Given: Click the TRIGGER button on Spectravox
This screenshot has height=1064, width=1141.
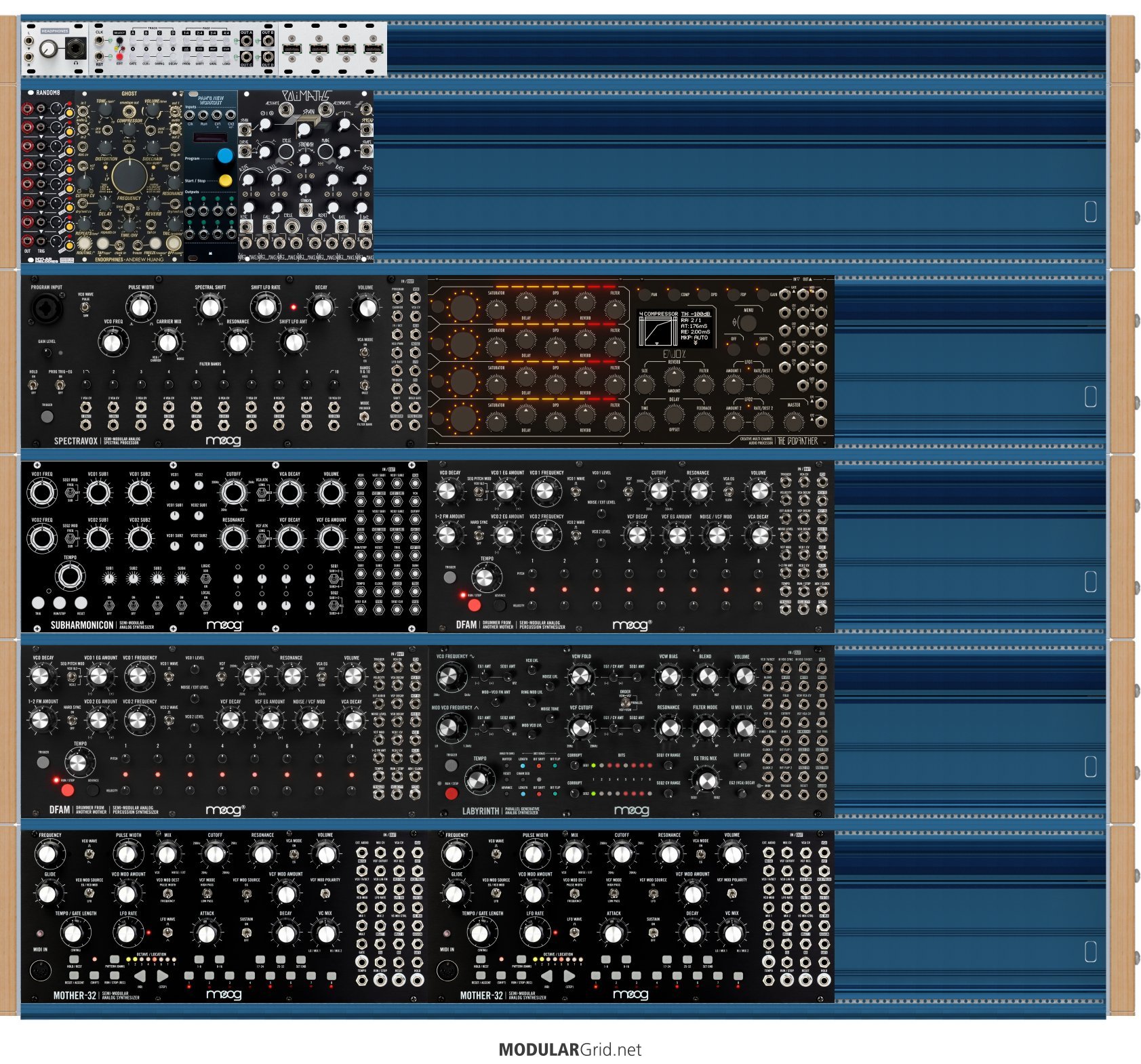Looking at the screenshot, I should tap(47, 416).
